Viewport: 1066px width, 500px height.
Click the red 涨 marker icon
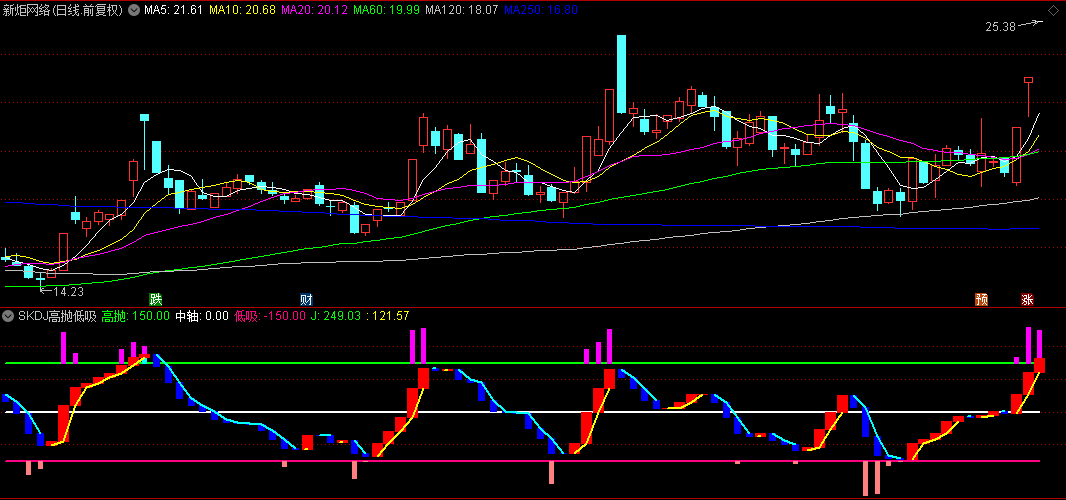(x=1027, y=299)
